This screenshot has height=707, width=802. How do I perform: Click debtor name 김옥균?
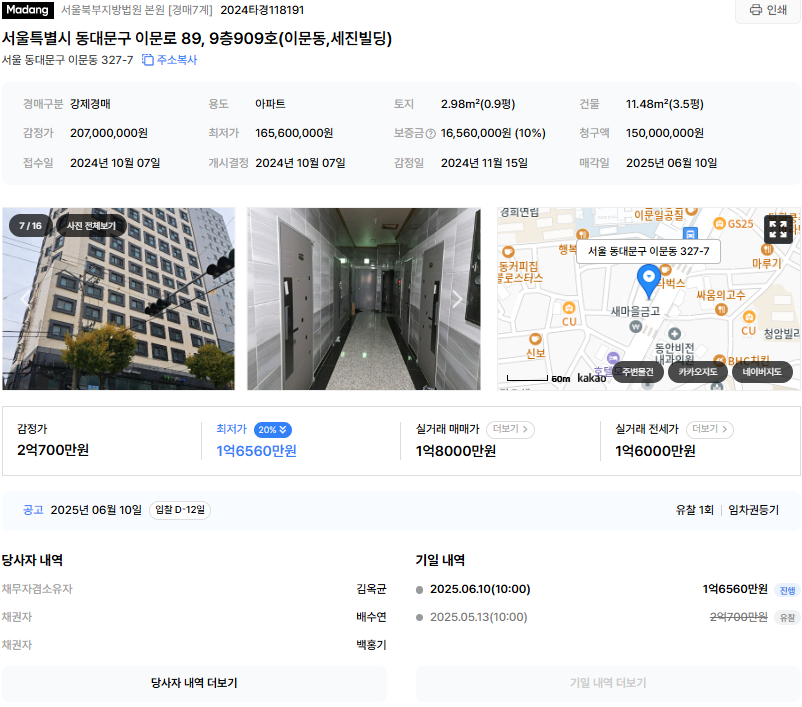[x=371, y=589]
